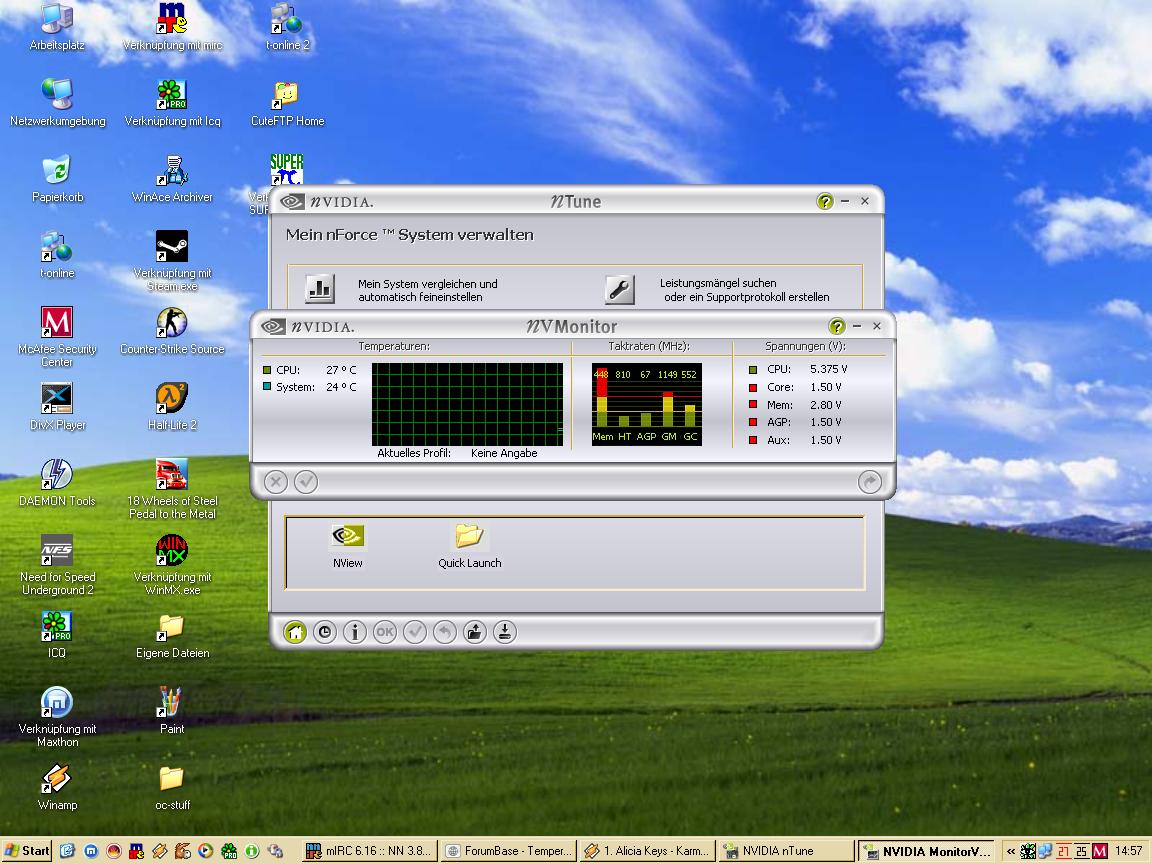Click the checkmark apply icon in nTune toolbar
Screen dimensions: 1152x864
415,632
